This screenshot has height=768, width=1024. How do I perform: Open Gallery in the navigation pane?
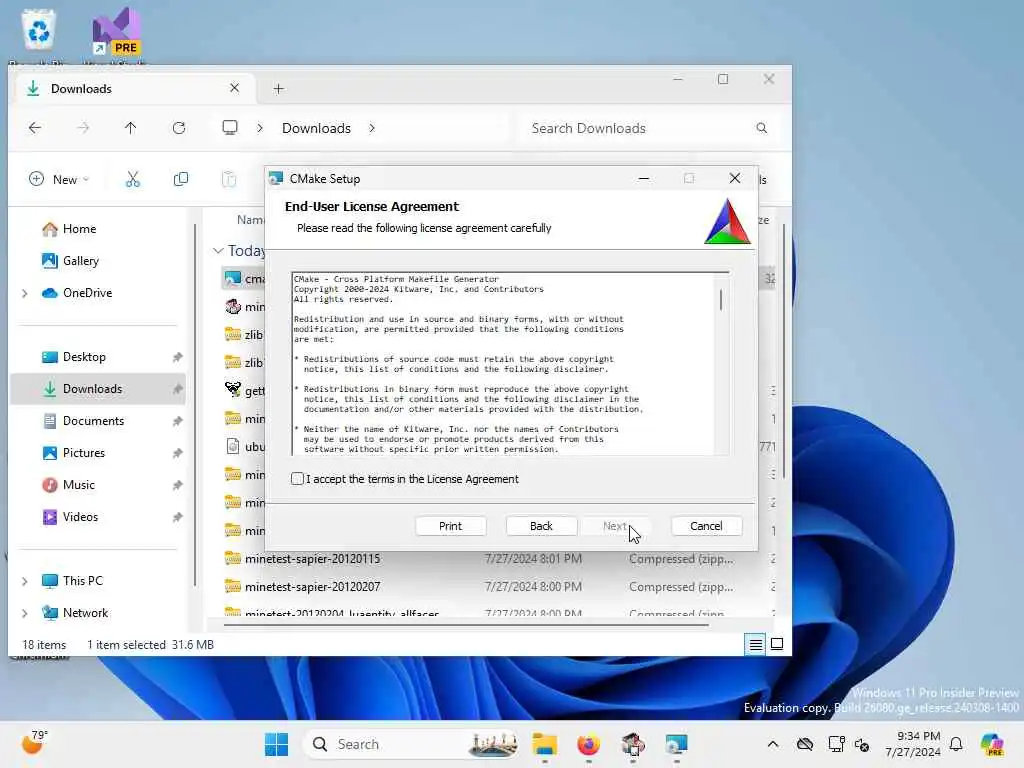(x=80, y=261)
